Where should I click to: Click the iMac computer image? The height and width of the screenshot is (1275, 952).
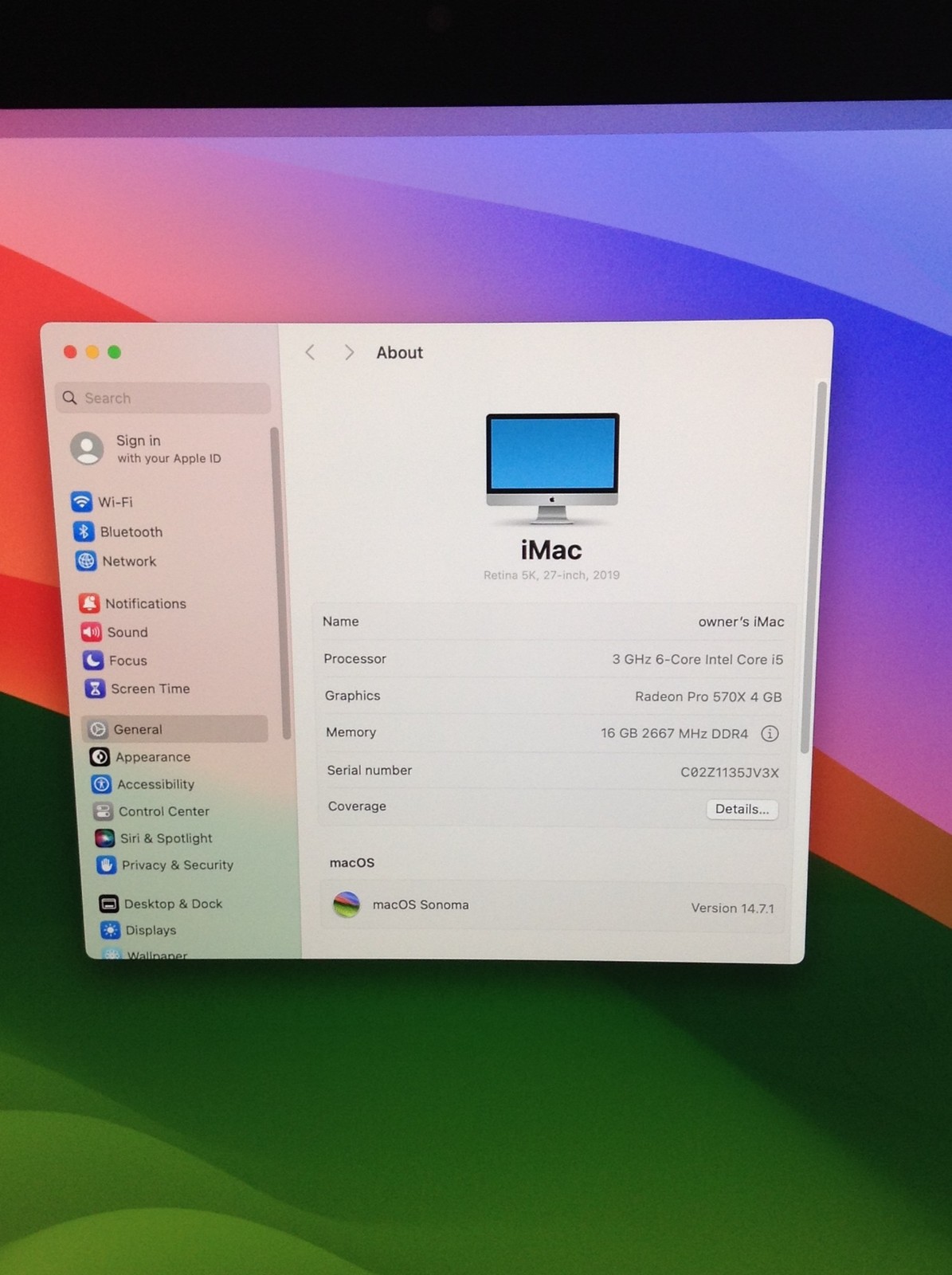[552, 469]
